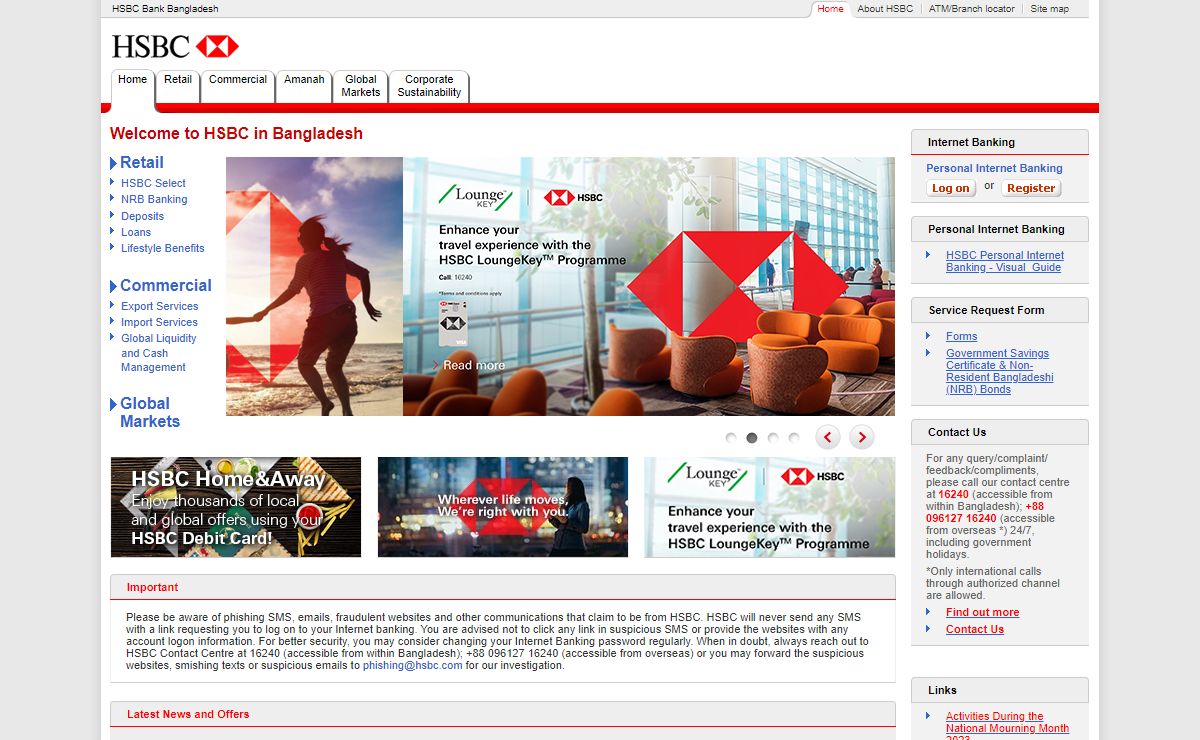Go to next carousel slide arrow
Screen dimensions: 1200x740
click(x=861, y=437)
